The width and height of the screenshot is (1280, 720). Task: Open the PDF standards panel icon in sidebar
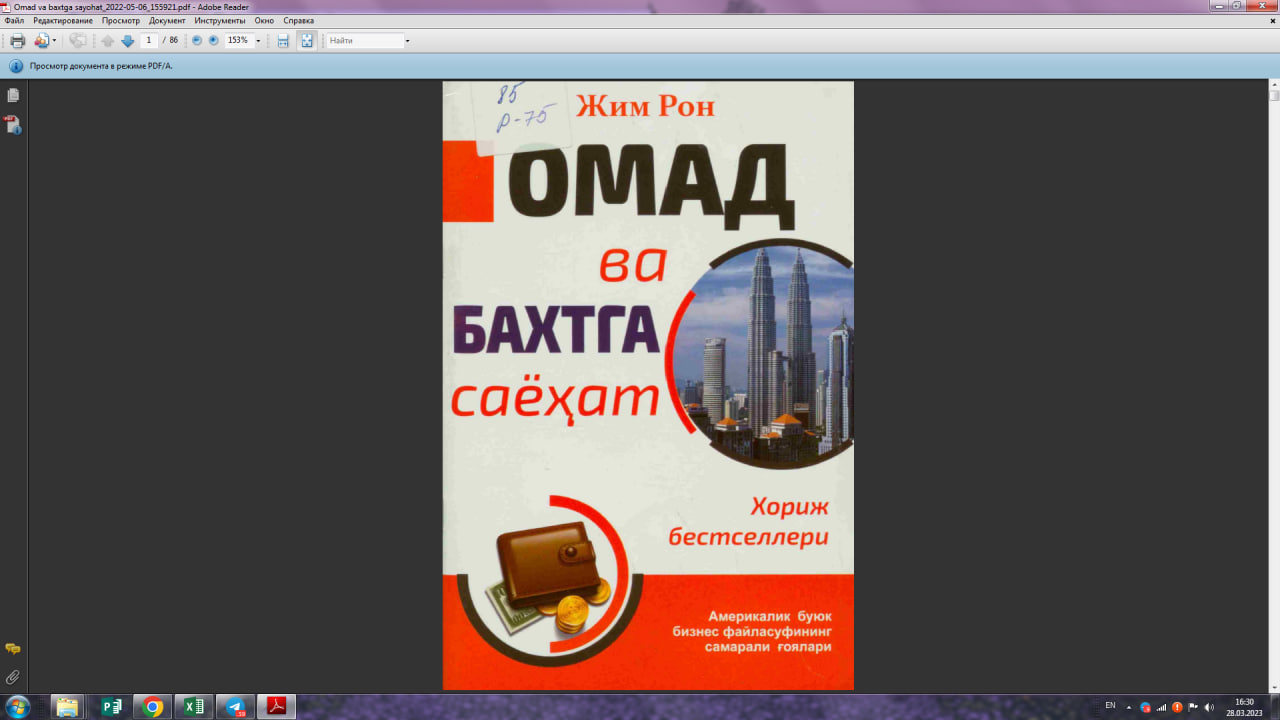point(13,125)
